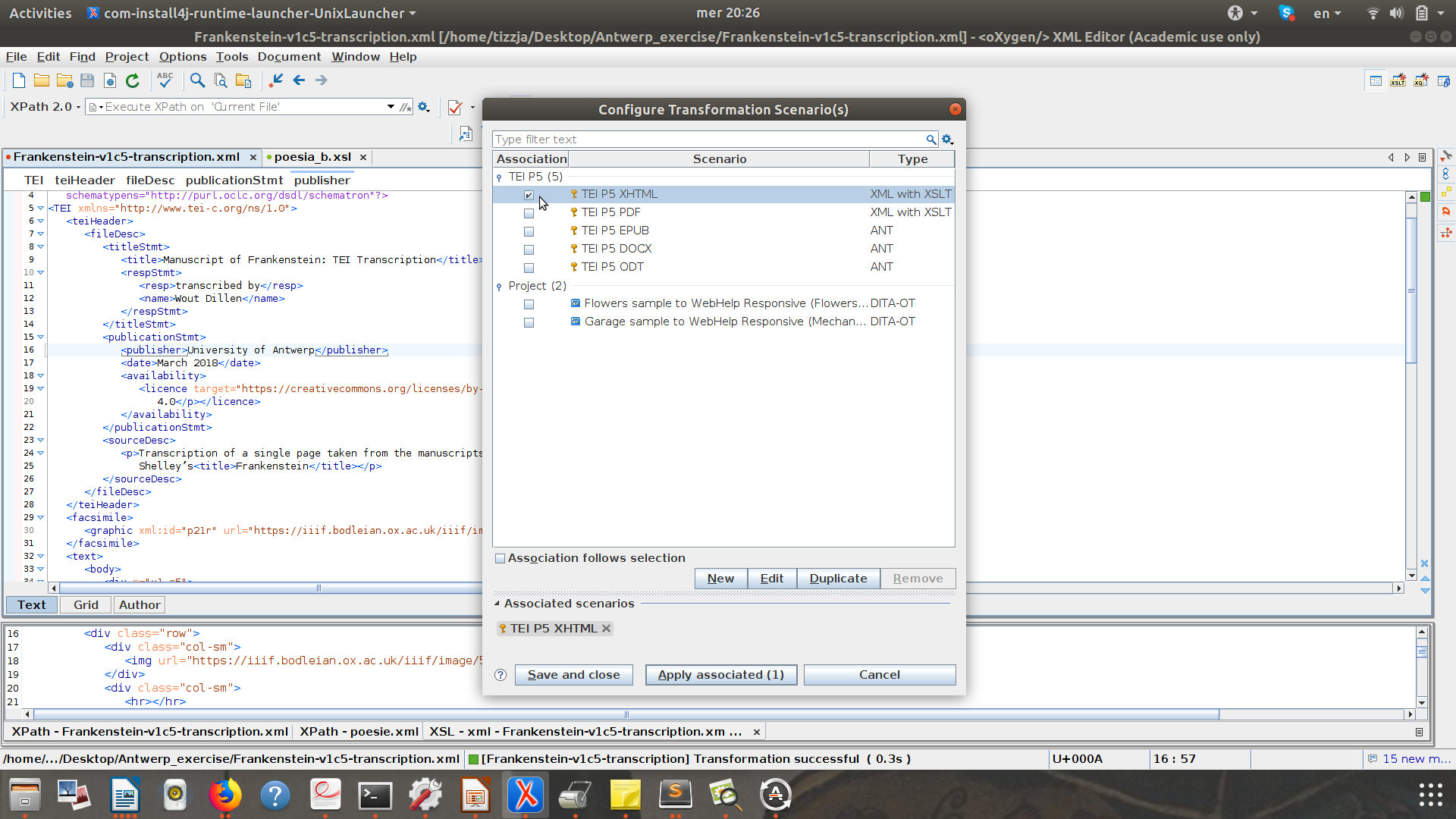Click green validation status square

(x=1425, y=197)
